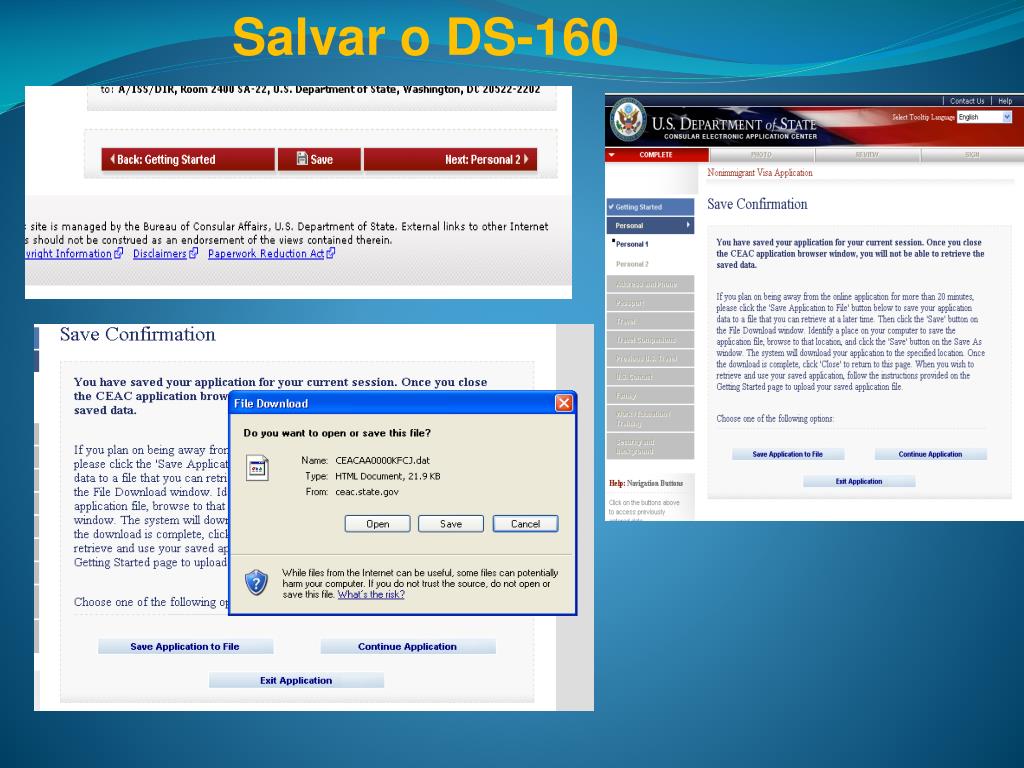The width and height of the screenshot is (1024, 768).
Task: Click the floppy disk icon on Save
Action: [302, 159]
